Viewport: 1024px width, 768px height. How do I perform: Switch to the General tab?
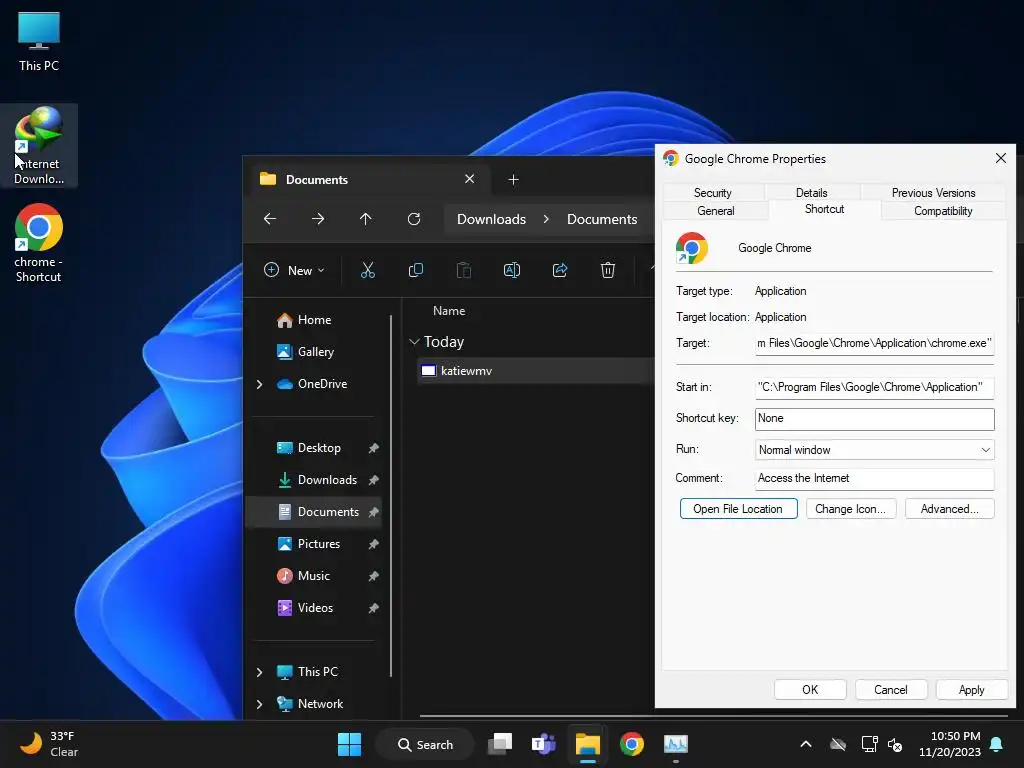click(x=716, y=211)
